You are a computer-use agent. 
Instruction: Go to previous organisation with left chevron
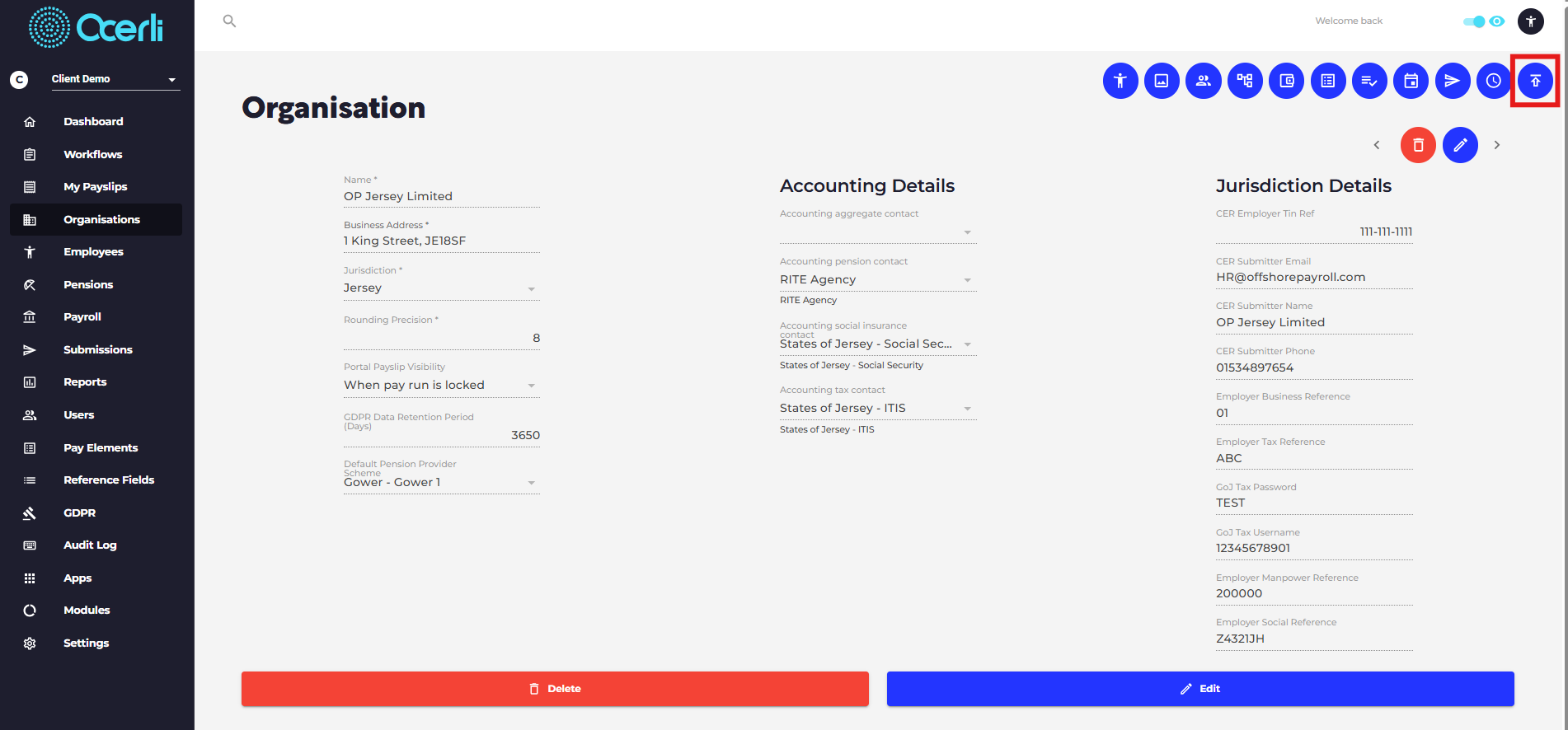point(1377,145)
